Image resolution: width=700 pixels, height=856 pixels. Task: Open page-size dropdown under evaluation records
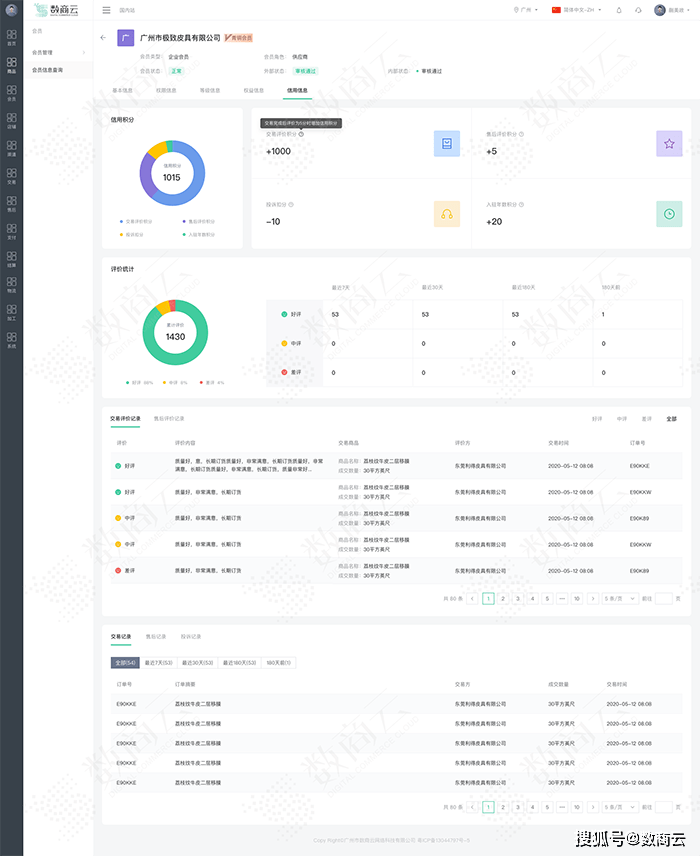619,599
